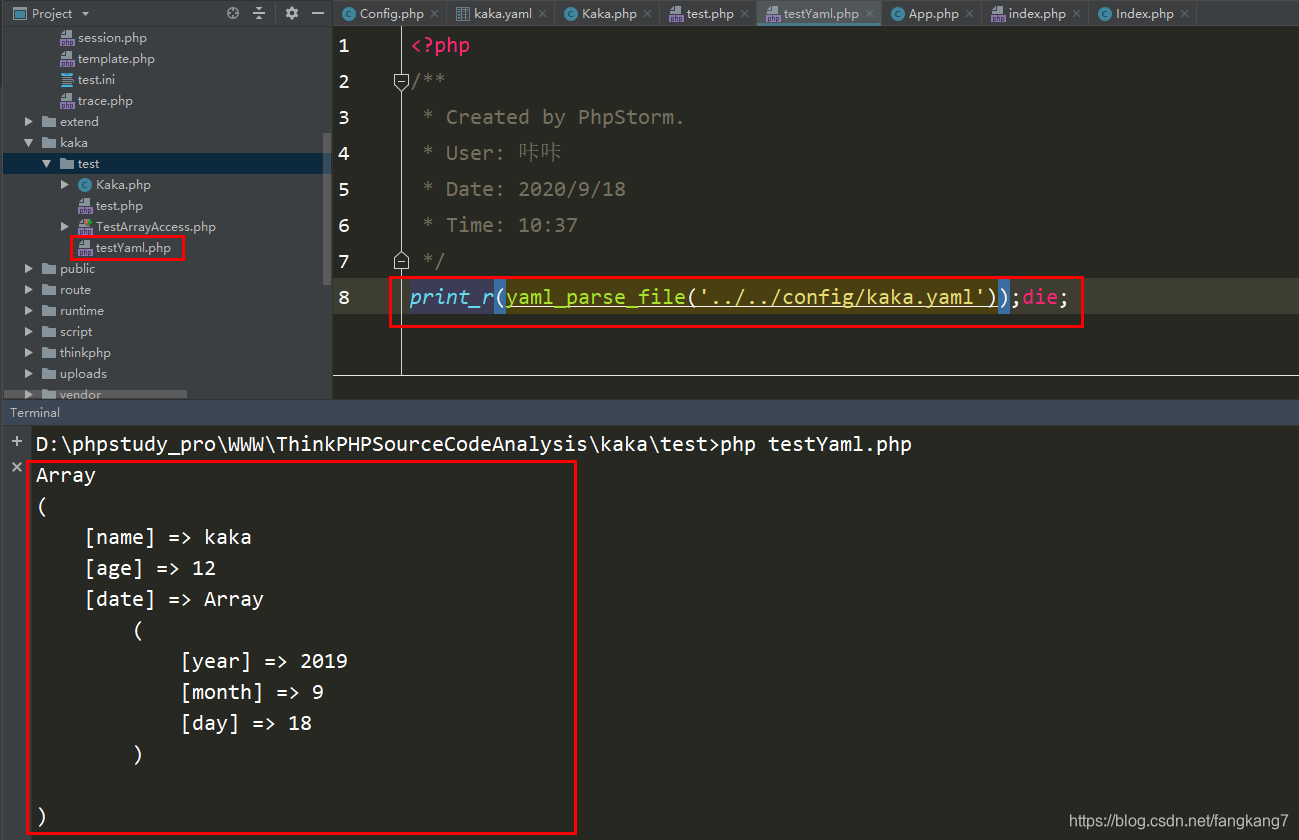The height and width of the screenshot is (840, 1299).
Task: Click the scroll-from-source locate icon
Action: [233, 13]
